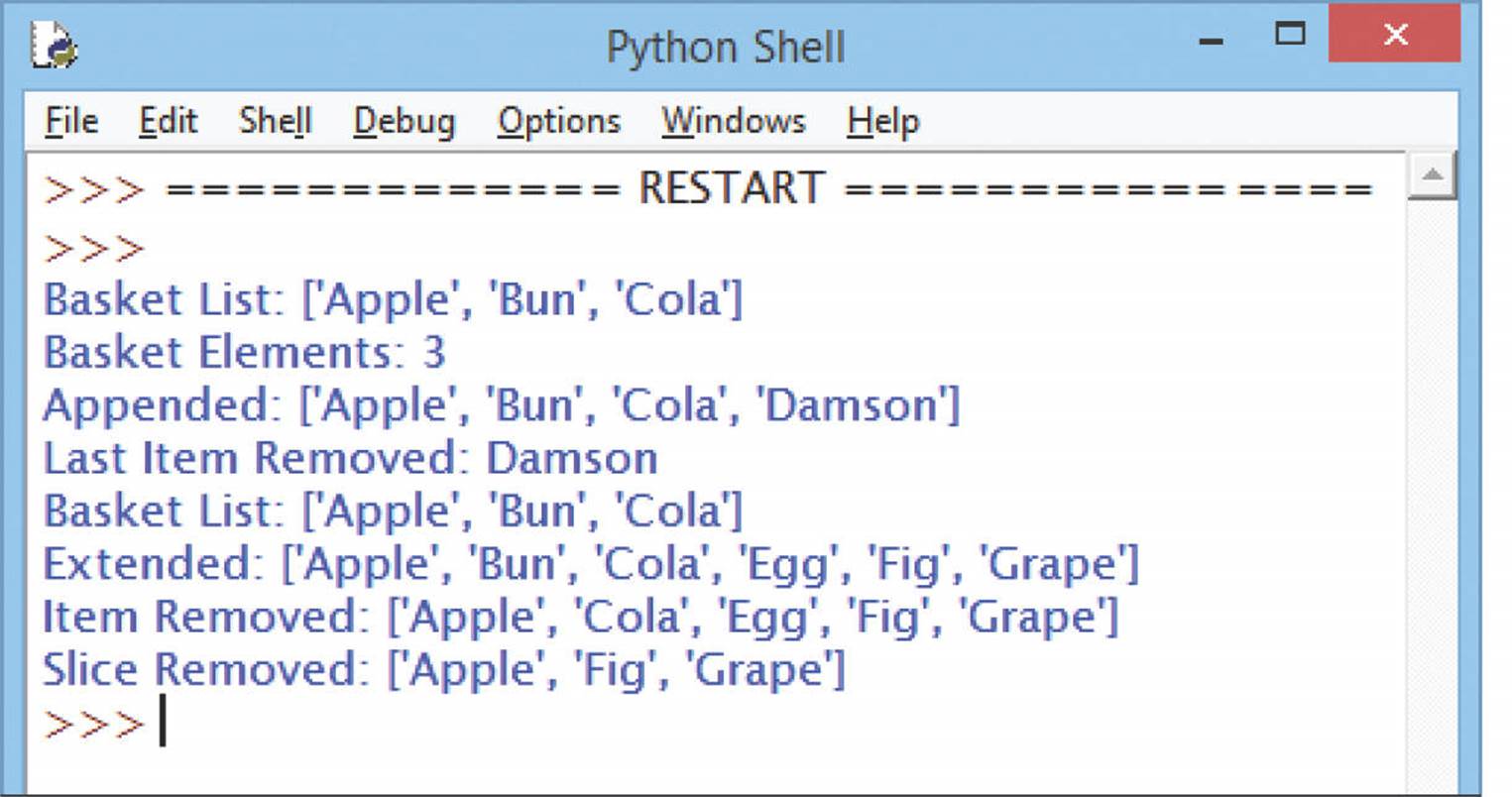The image size is (1512, 797).
Task: Click the Python Shell app icon
Action: click(x=55, y=46)
